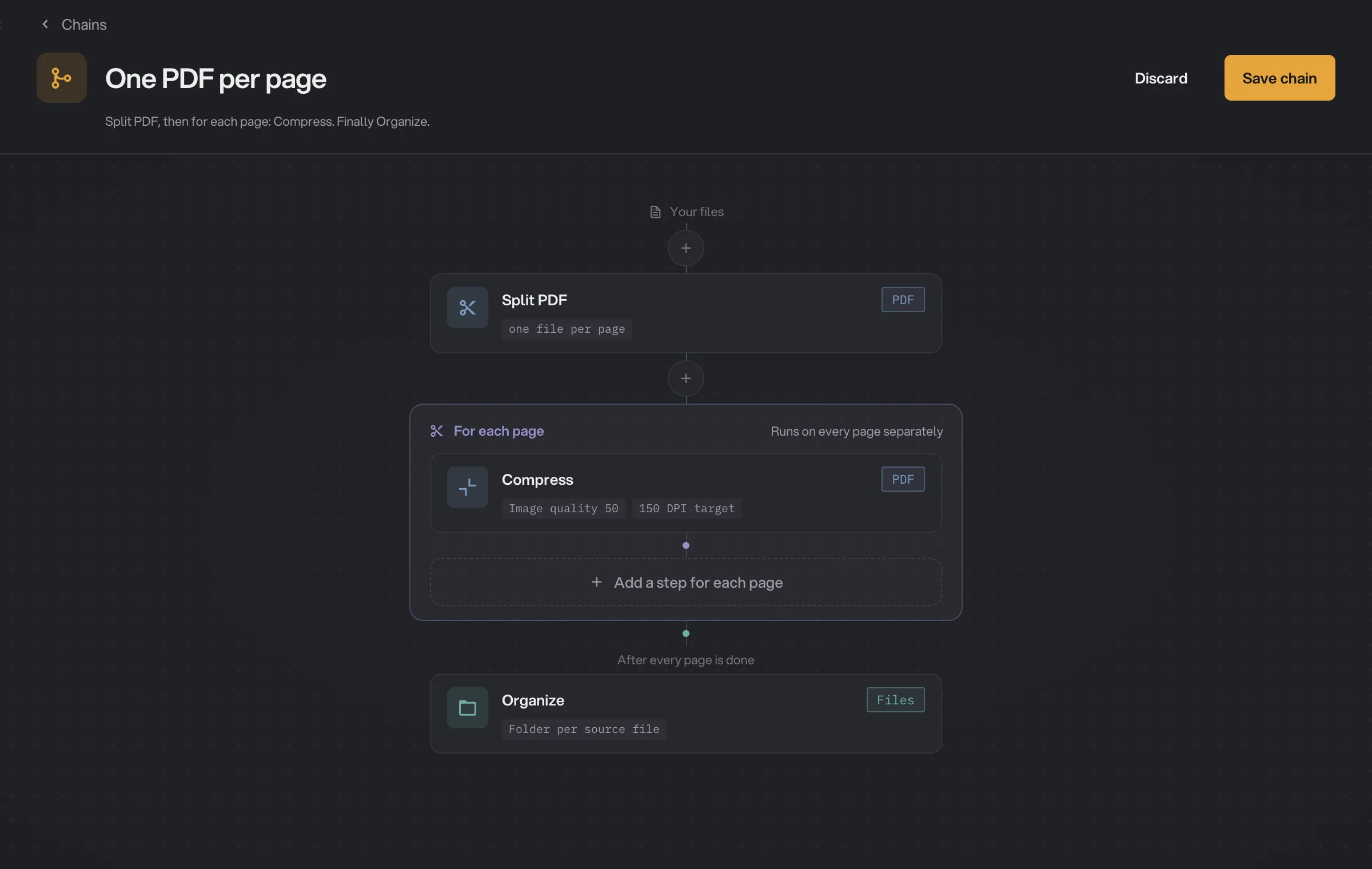Click the Your files label
This screenshot has width=1372, height=869.
click(x=696, y=212)
